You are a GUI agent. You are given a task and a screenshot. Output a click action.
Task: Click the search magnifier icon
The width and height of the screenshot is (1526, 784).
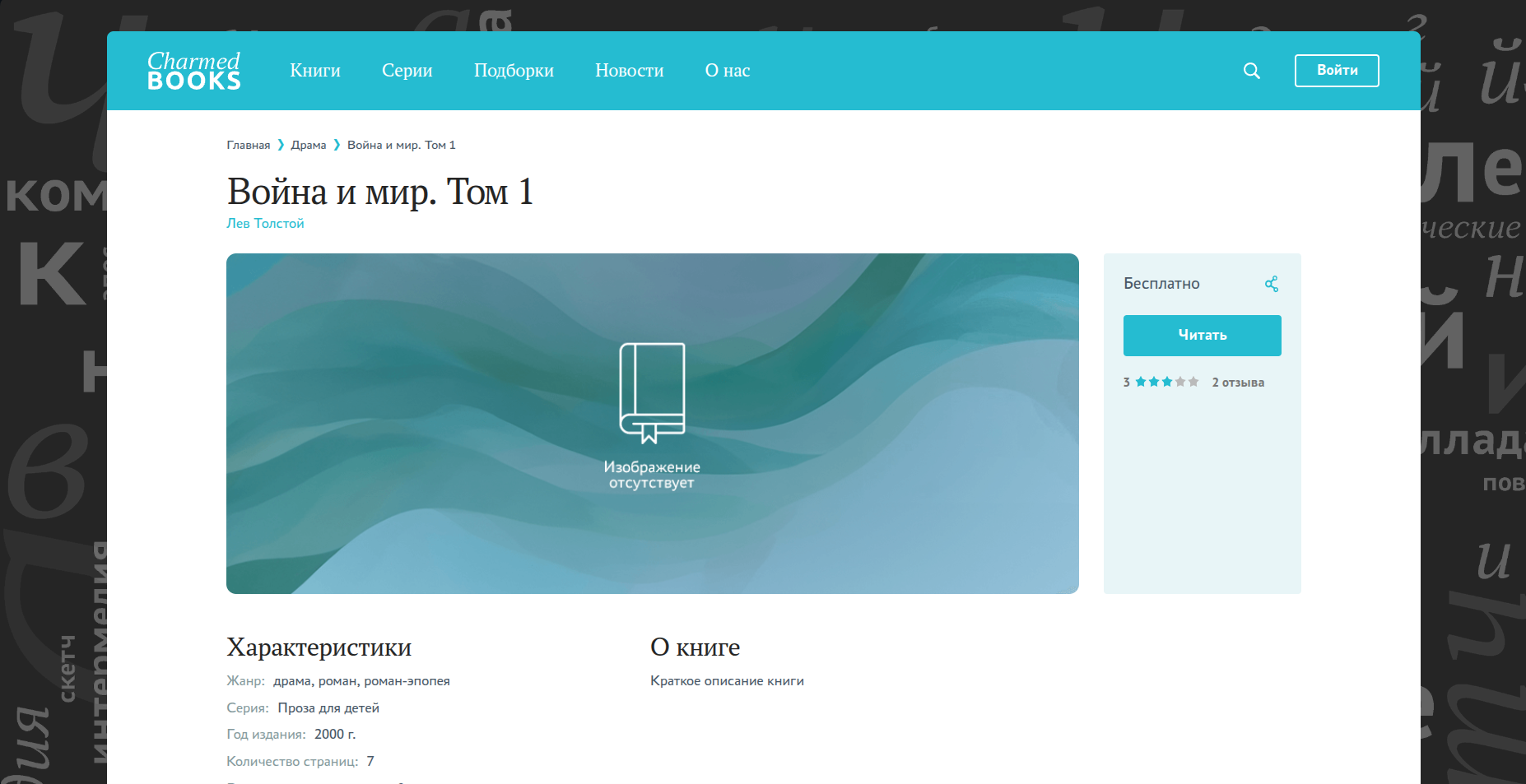point(1251,71)
